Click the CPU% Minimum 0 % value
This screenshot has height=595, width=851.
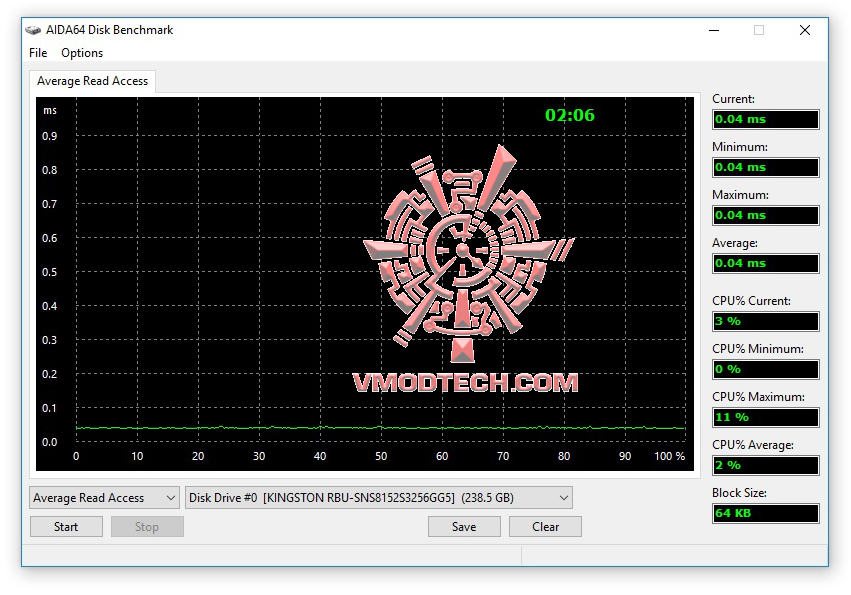click(x=766, y=369)
